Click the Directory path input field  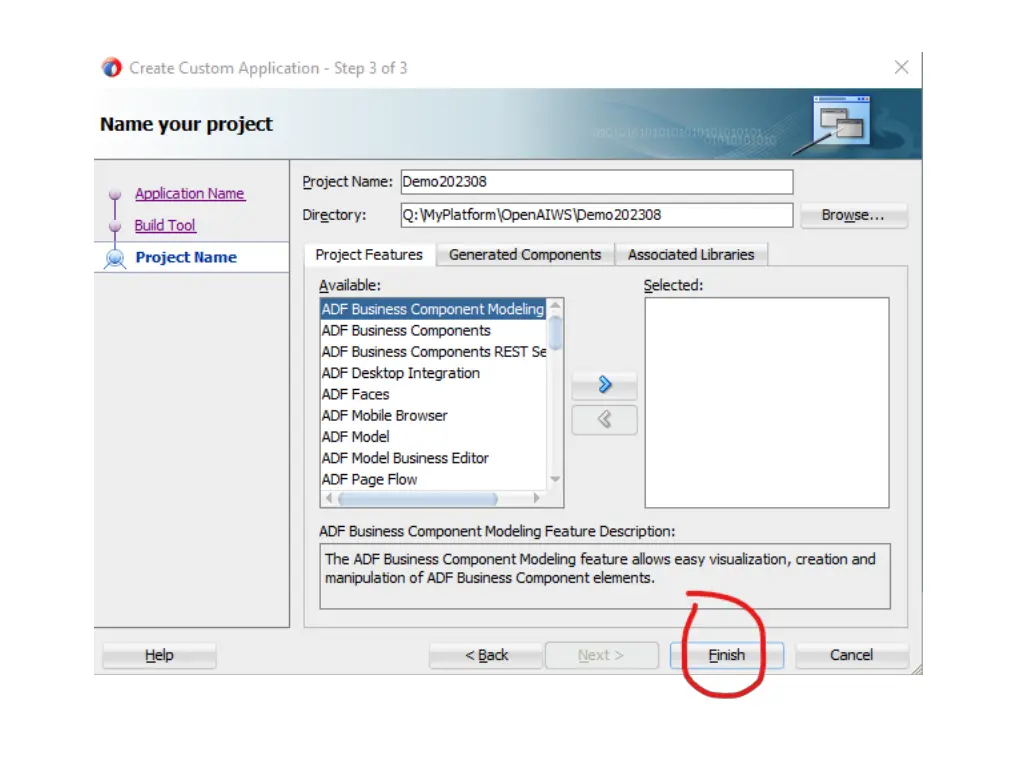595,215
